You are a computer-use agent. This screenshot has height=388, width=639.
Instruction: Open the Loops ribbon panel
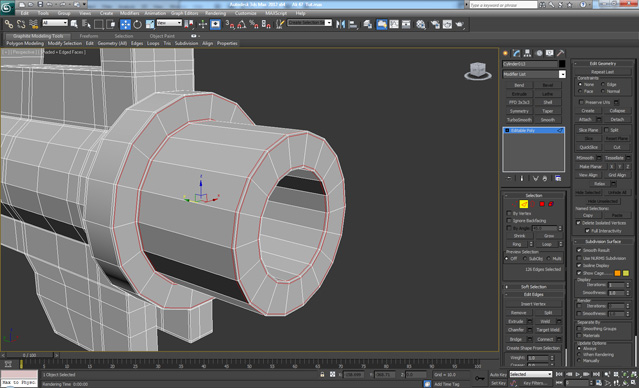153,43
